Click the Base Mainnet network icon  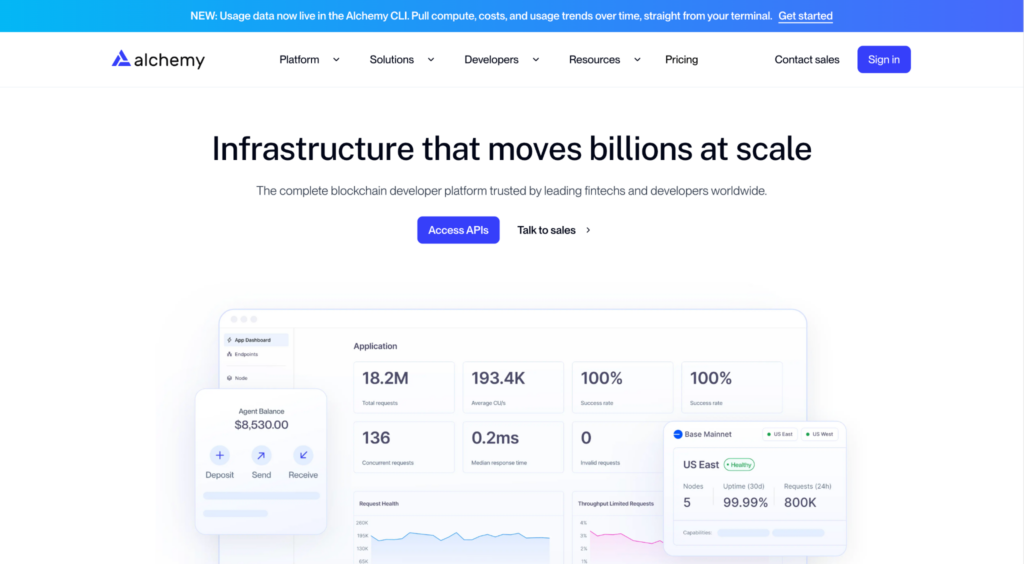(x=678, y=434)
